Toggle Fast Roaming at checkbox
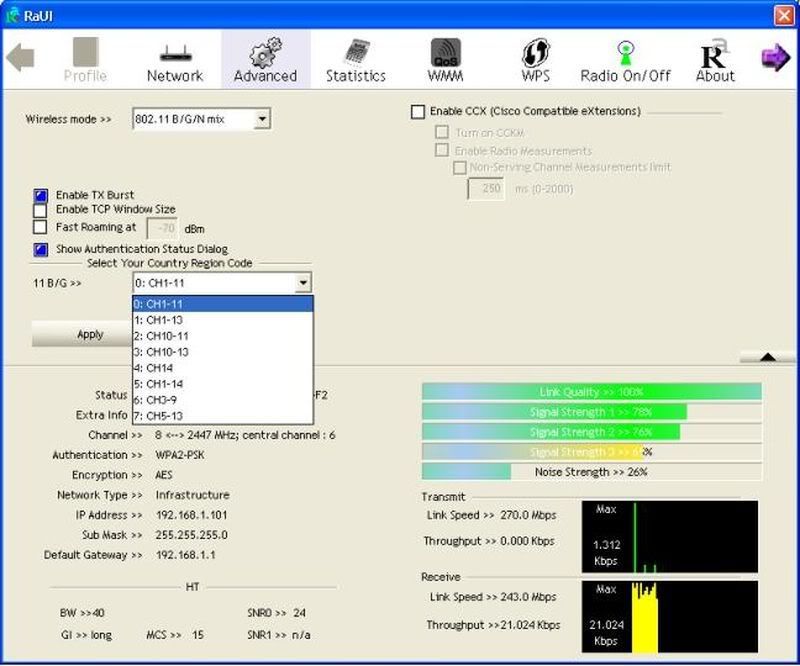800x666 pixels. tap(41, 227)
